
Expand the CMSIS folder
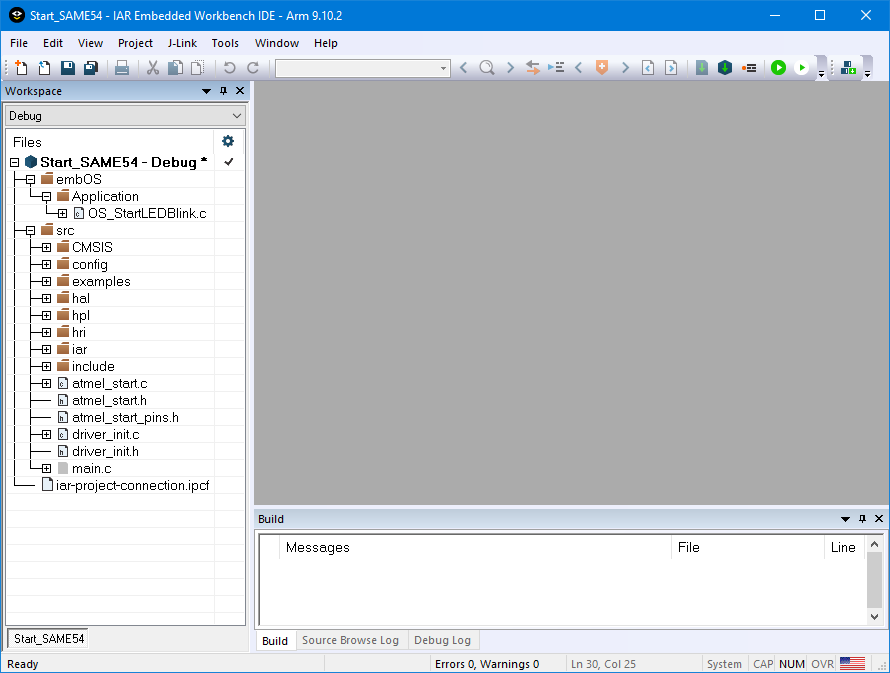[46, 247]
